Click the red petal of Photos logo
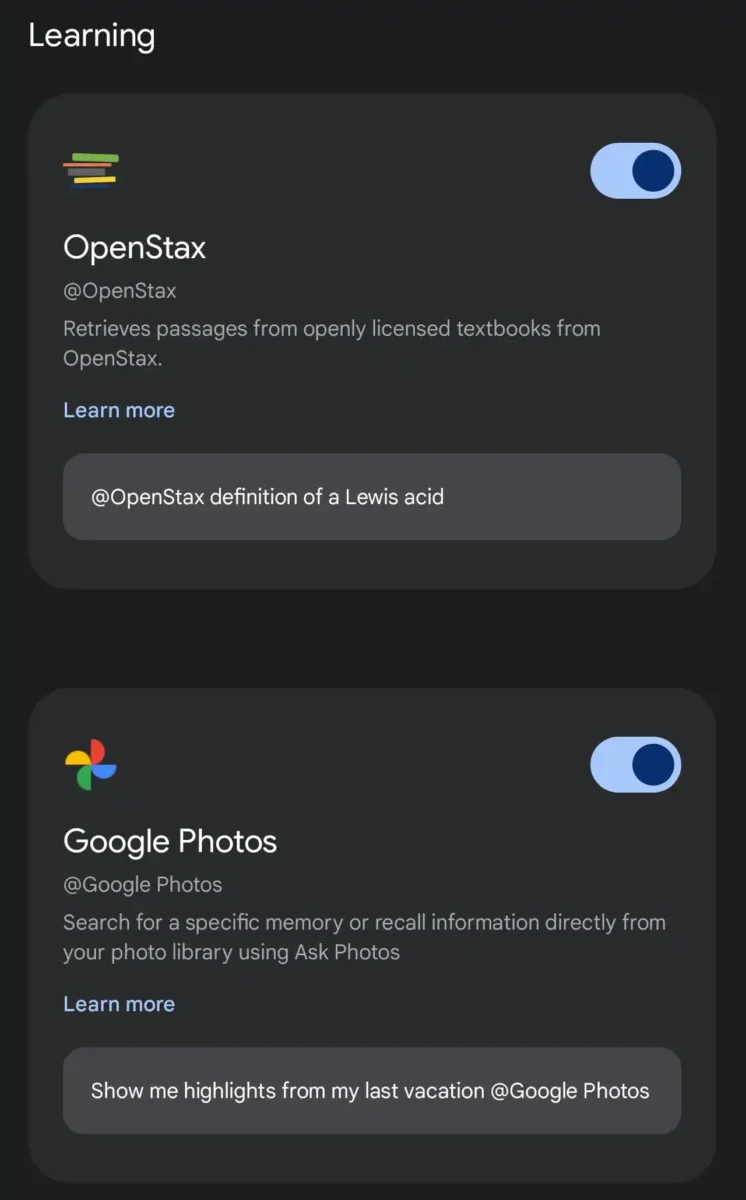 tap(97, 752)
